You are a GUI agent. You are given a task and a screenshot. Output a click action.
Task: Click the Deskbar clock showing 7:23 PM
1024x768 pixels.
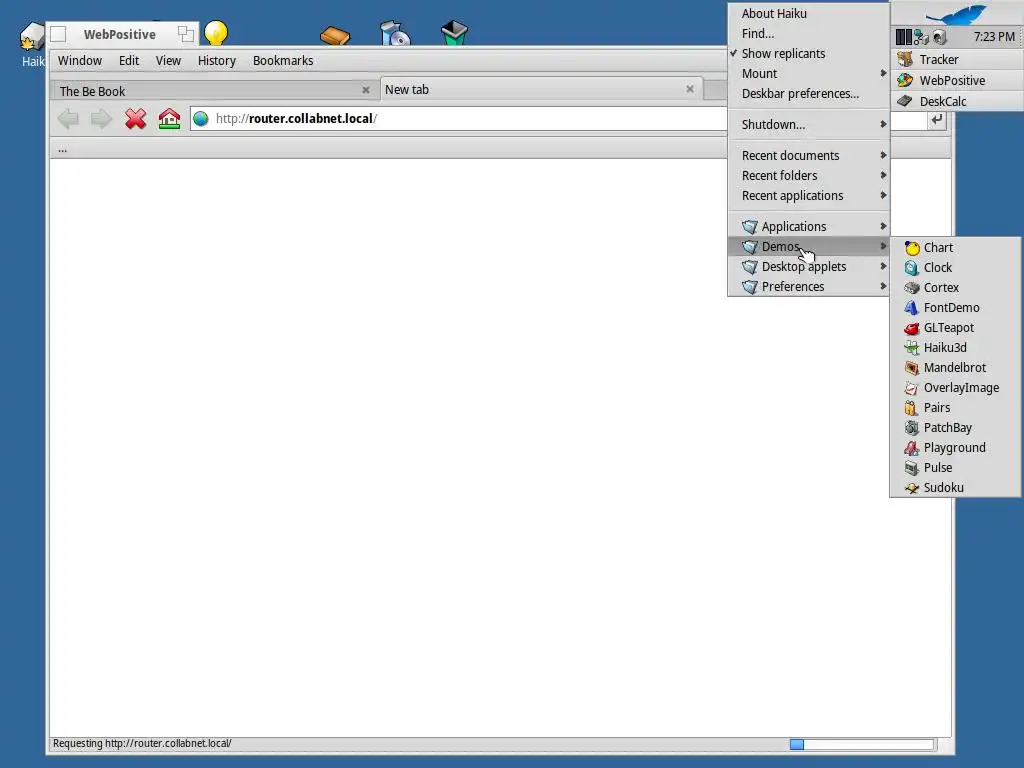click(993, 37)
